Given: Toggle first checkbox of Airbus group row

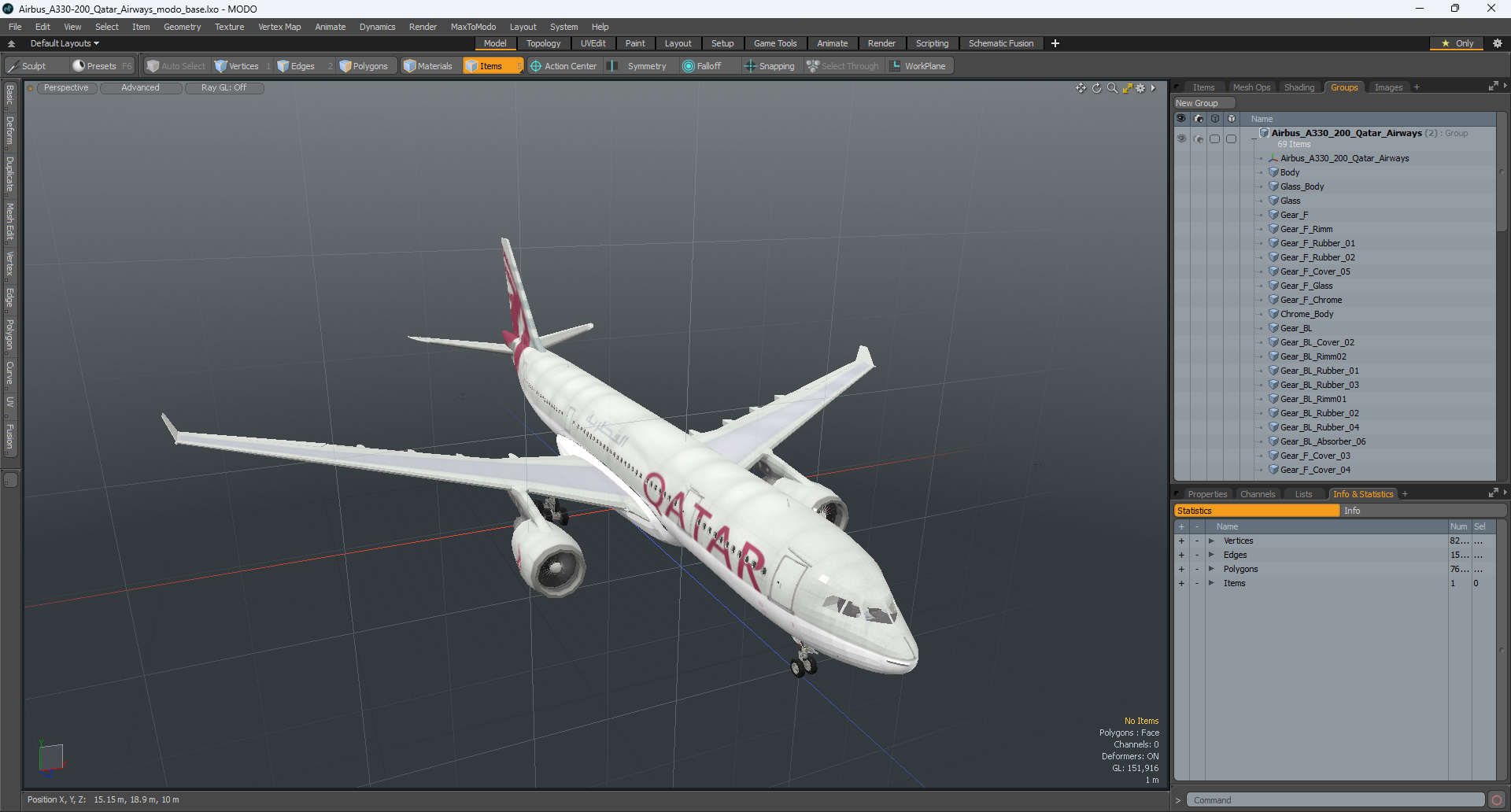Looking at the screenshot, I should tap(1215, 138).
